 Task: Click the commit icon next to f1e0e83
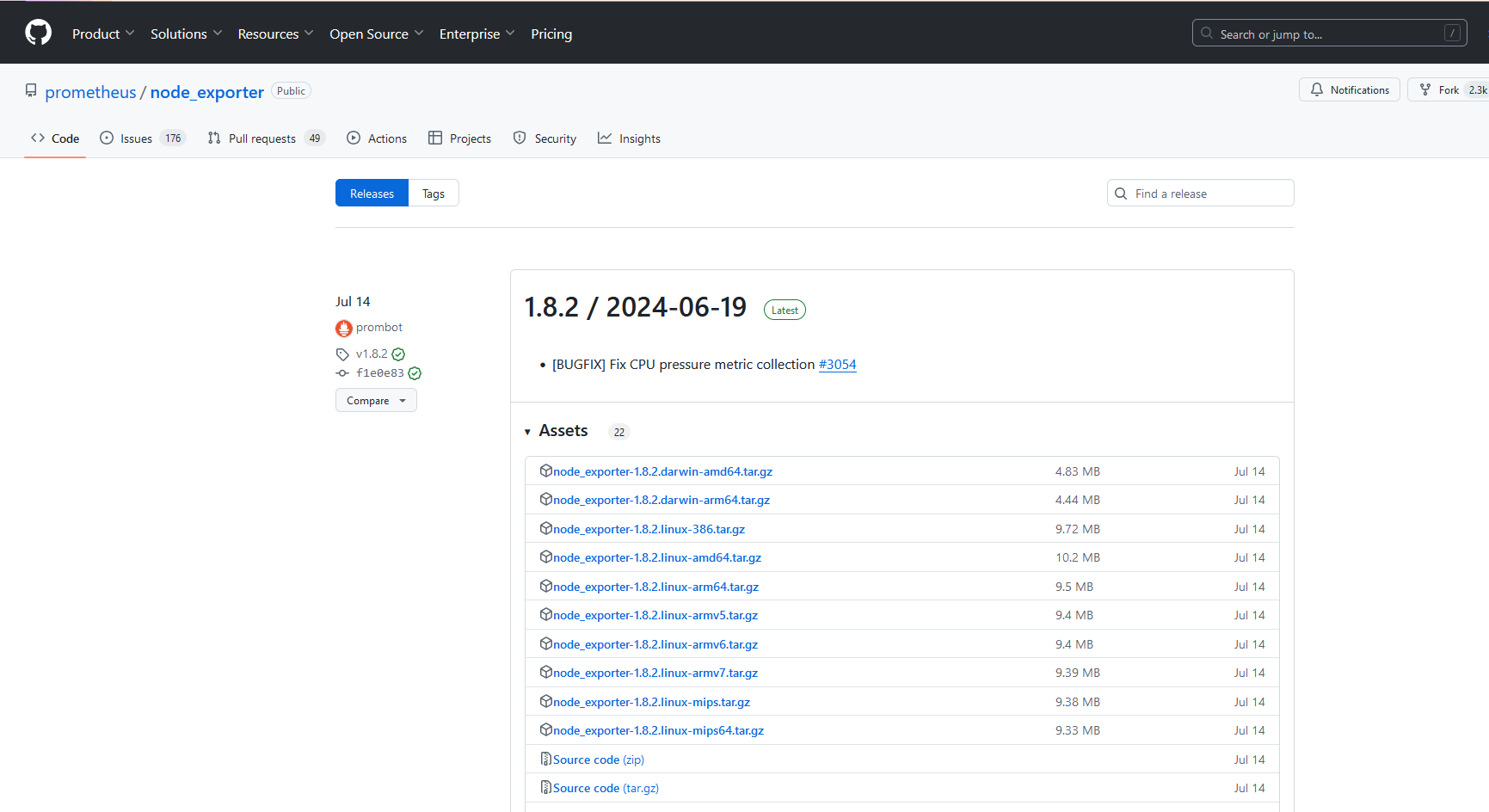(x=342, y=373)
